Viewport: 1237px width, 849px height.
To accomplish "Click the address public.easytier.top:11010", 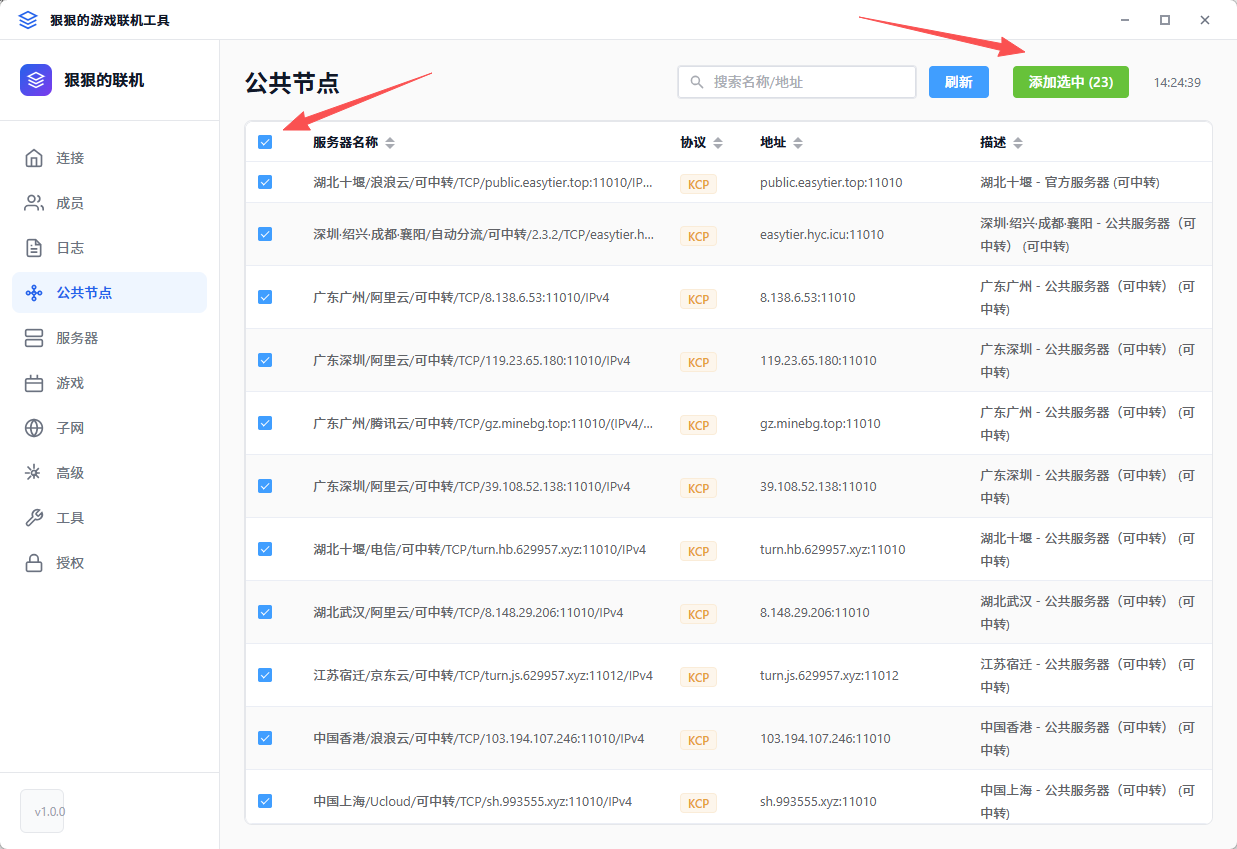I will (831, 183).
